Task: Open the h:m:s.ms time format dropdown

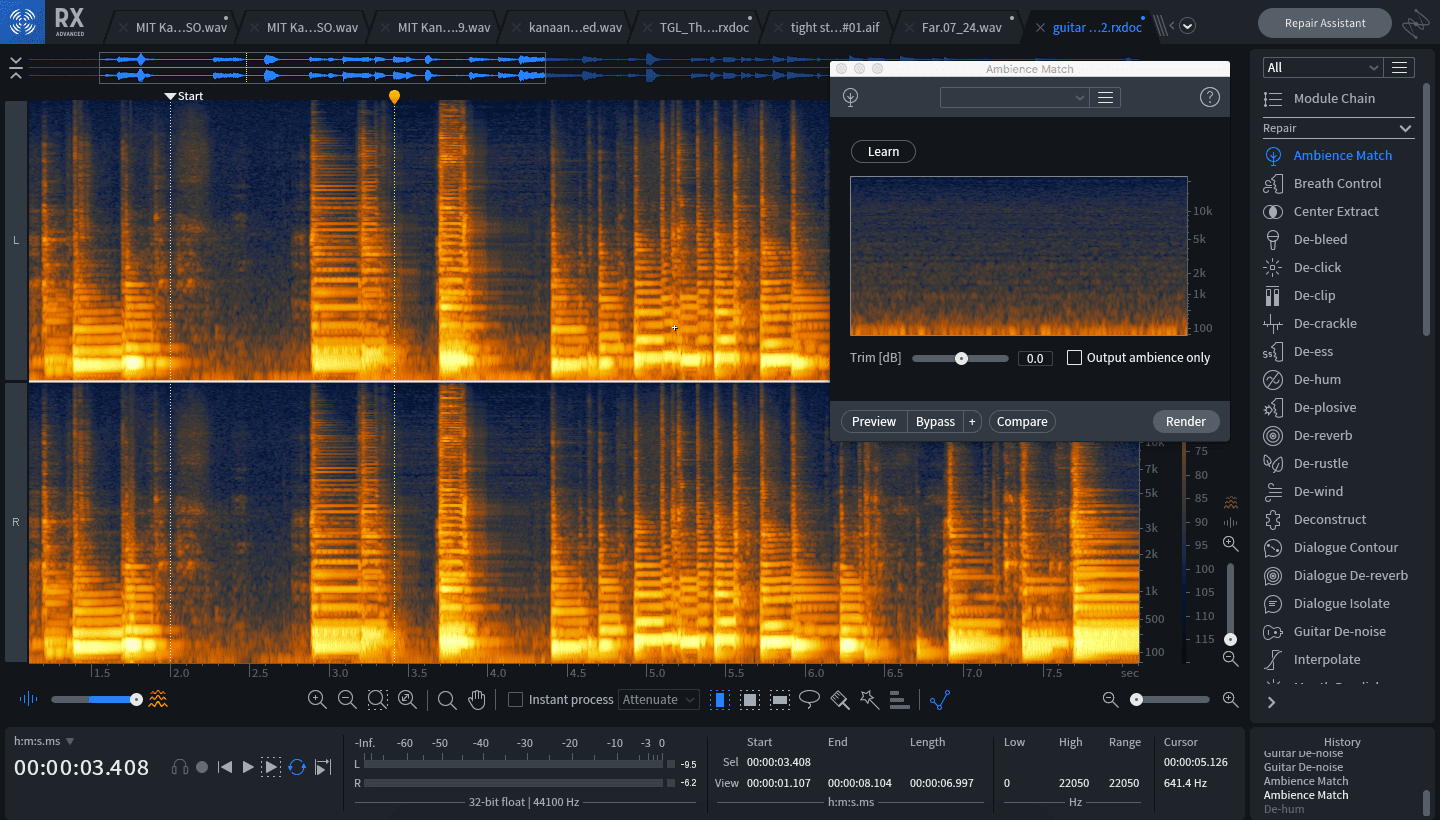Action: click(x=44, y=741)
